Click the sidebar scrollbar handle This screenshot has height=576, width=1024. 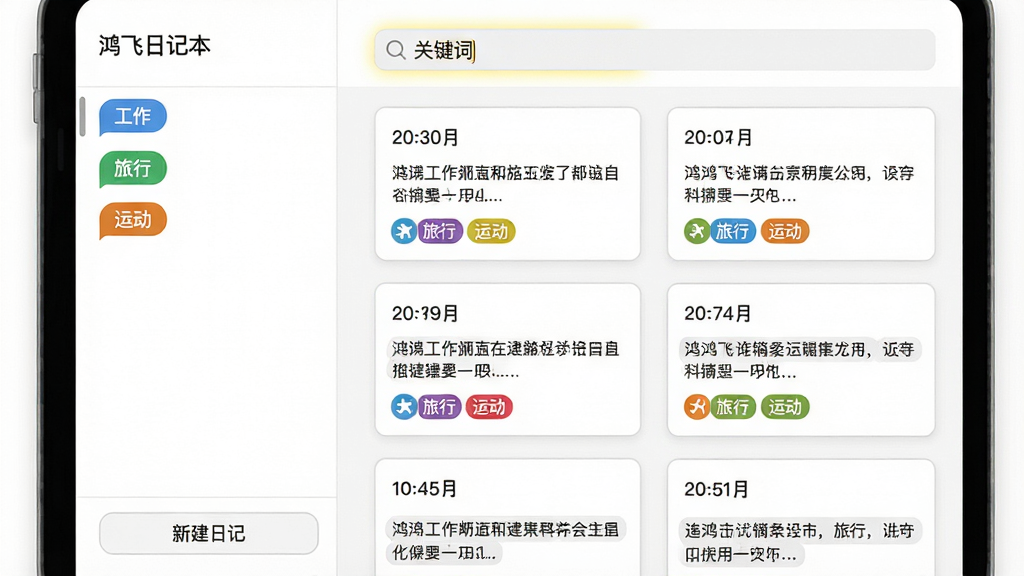82,117
